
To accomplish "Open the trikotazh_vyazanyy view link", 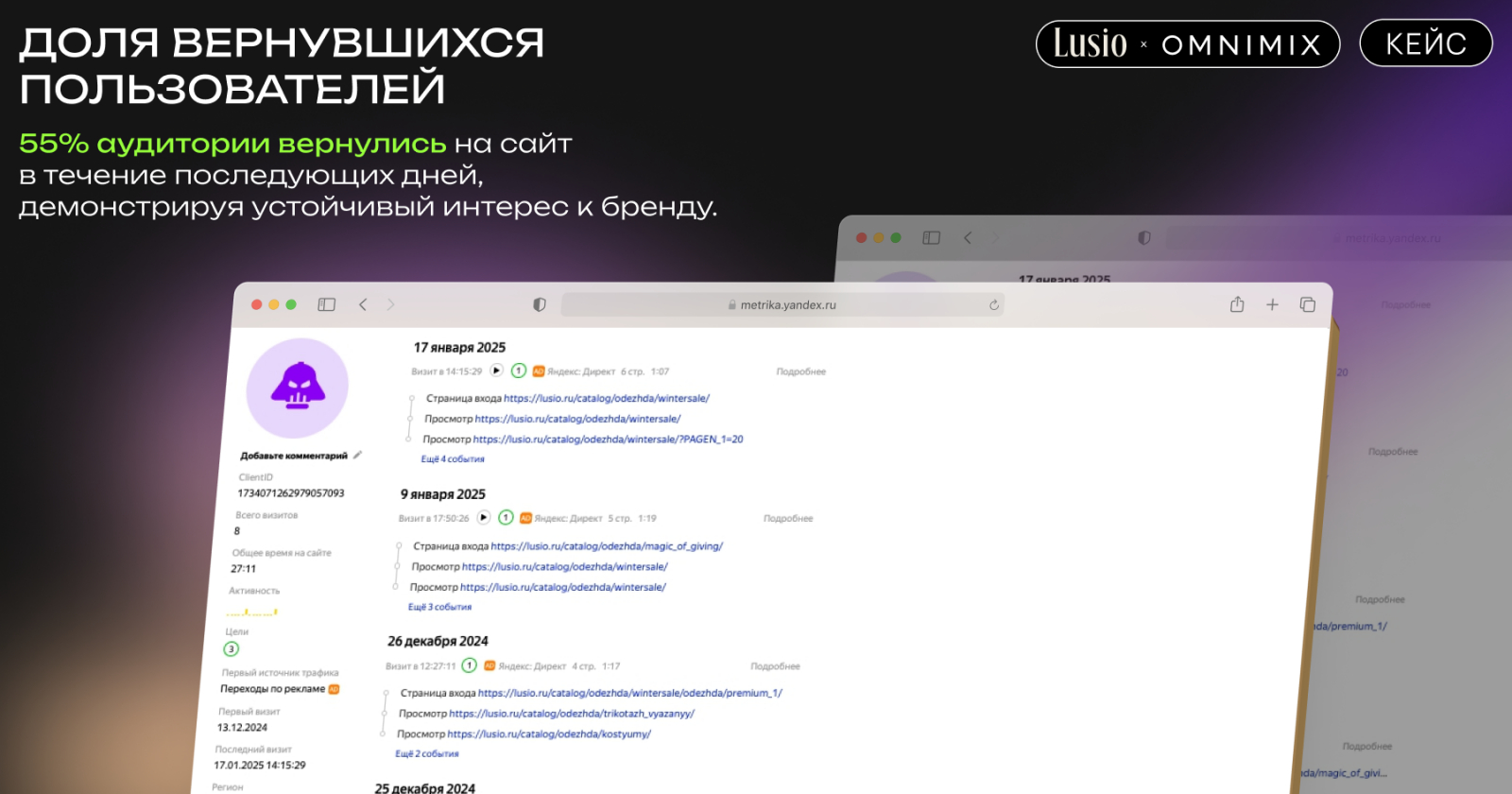I will tap(572, 714).
